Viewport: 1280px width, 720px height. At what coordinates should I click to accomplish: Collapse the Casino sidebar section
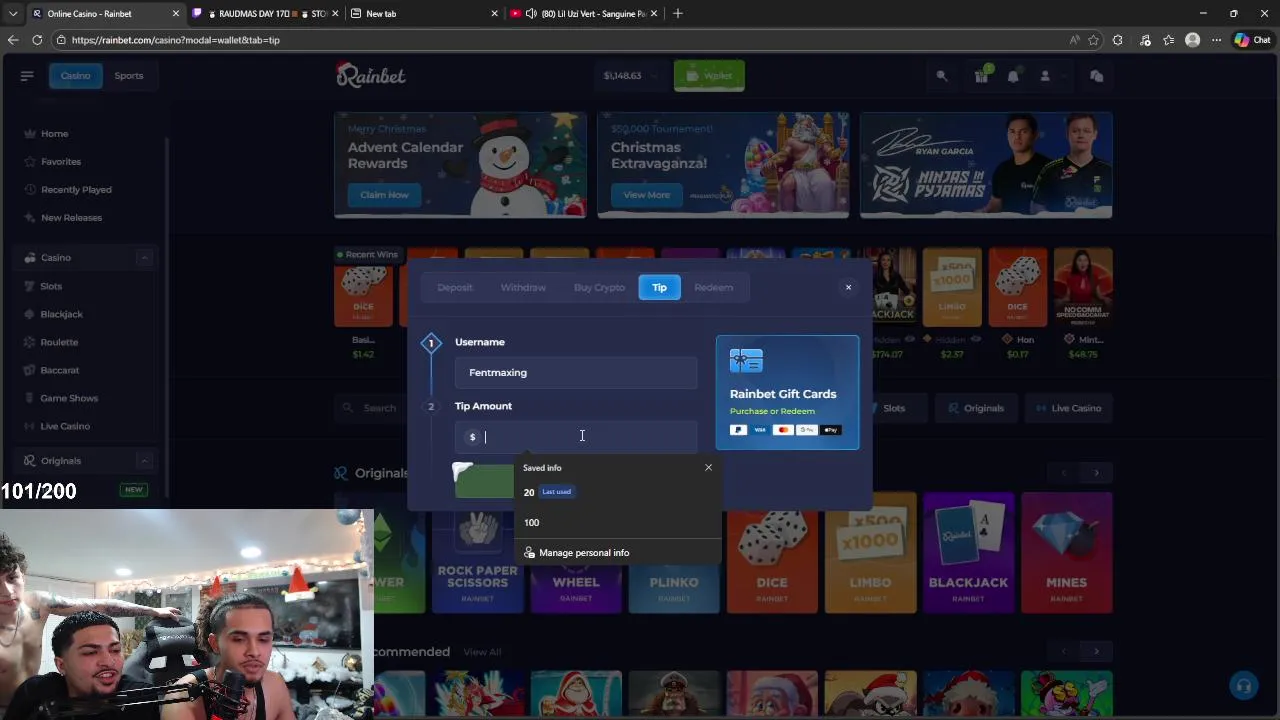(144, 258)
